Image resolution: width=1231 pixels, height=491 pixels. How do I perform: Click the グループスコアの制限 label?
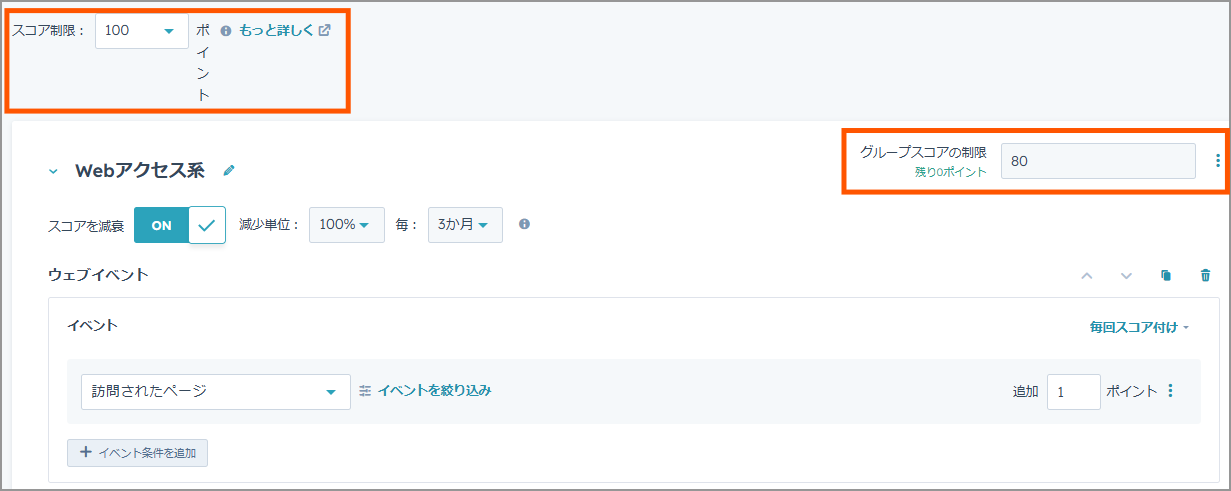click(923, 152)
